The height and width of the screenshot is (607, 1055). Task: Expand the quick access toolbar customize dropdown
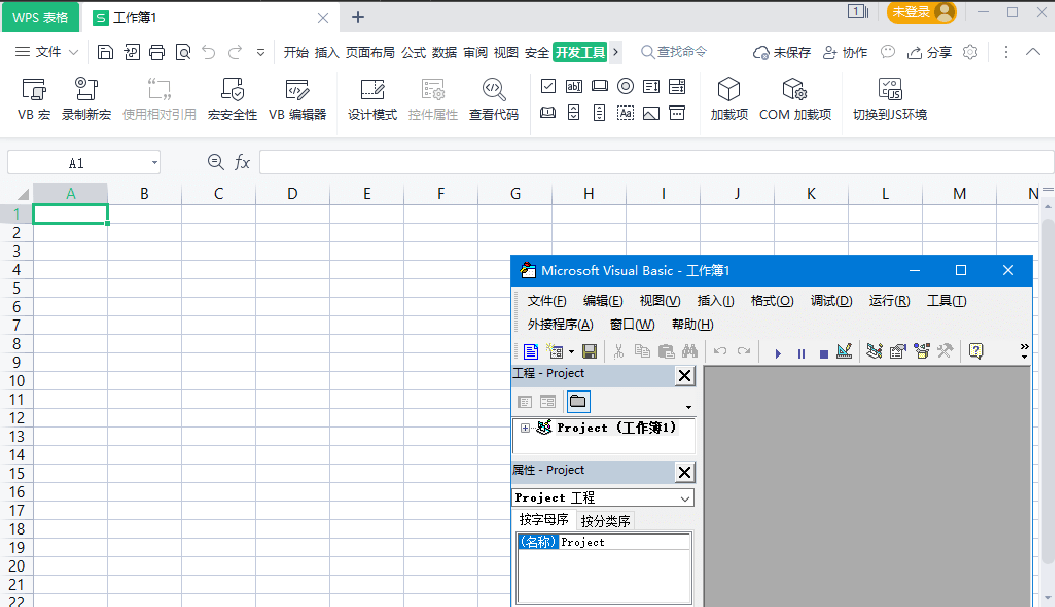tap(260, 52)
